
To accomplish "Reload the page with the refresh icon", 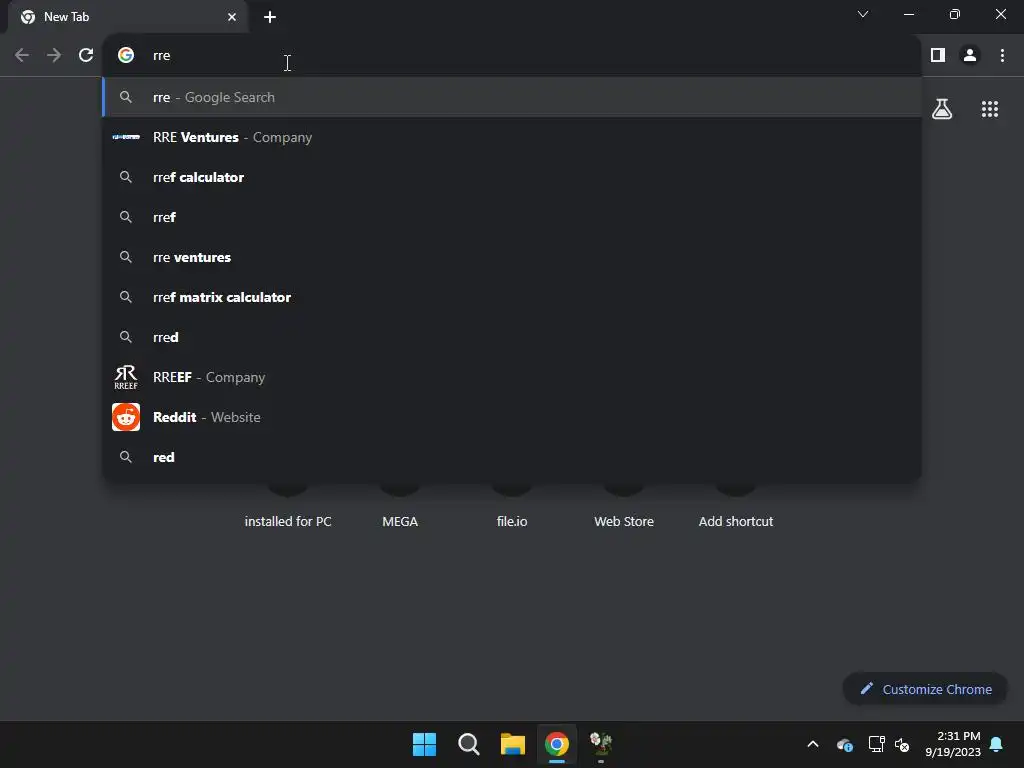I will (x=86, y=56).
